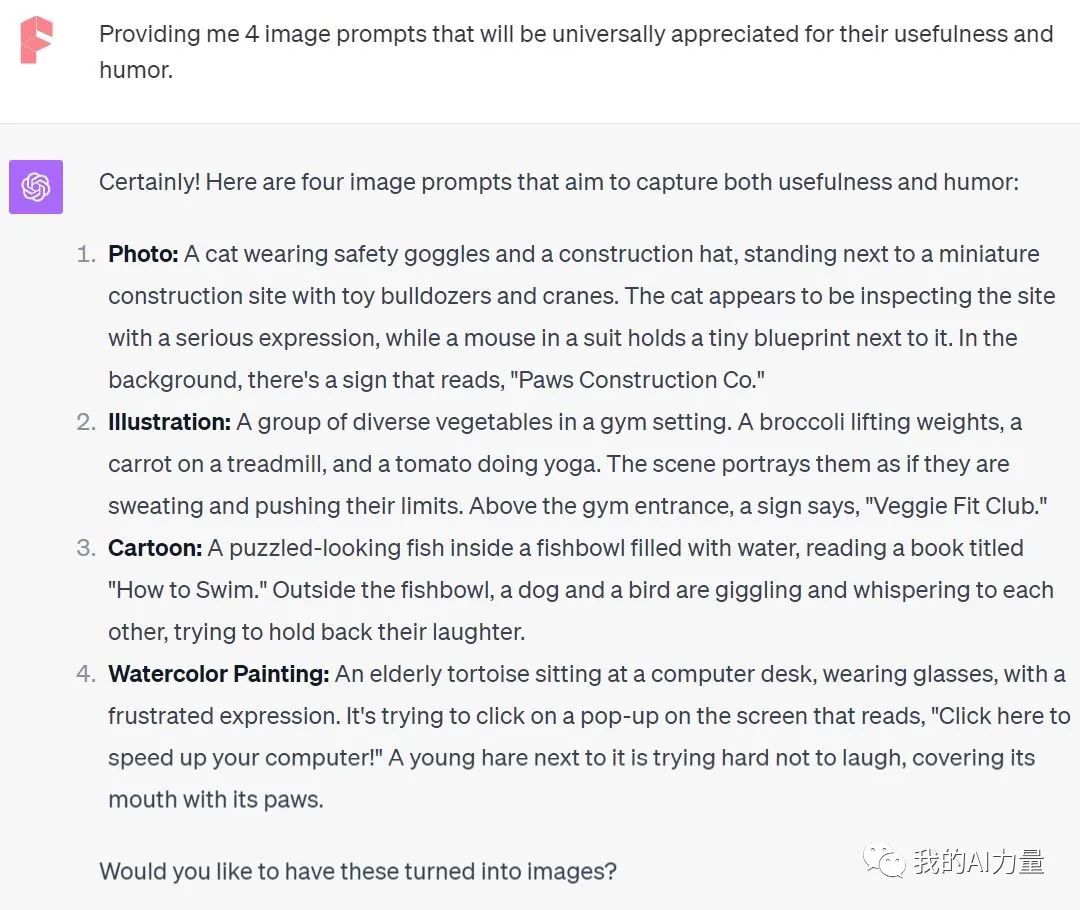The width and height of the screenshot is (1080, 910).
Task: Click the user prompt about 4 image prompts
Action: point(575,52)
